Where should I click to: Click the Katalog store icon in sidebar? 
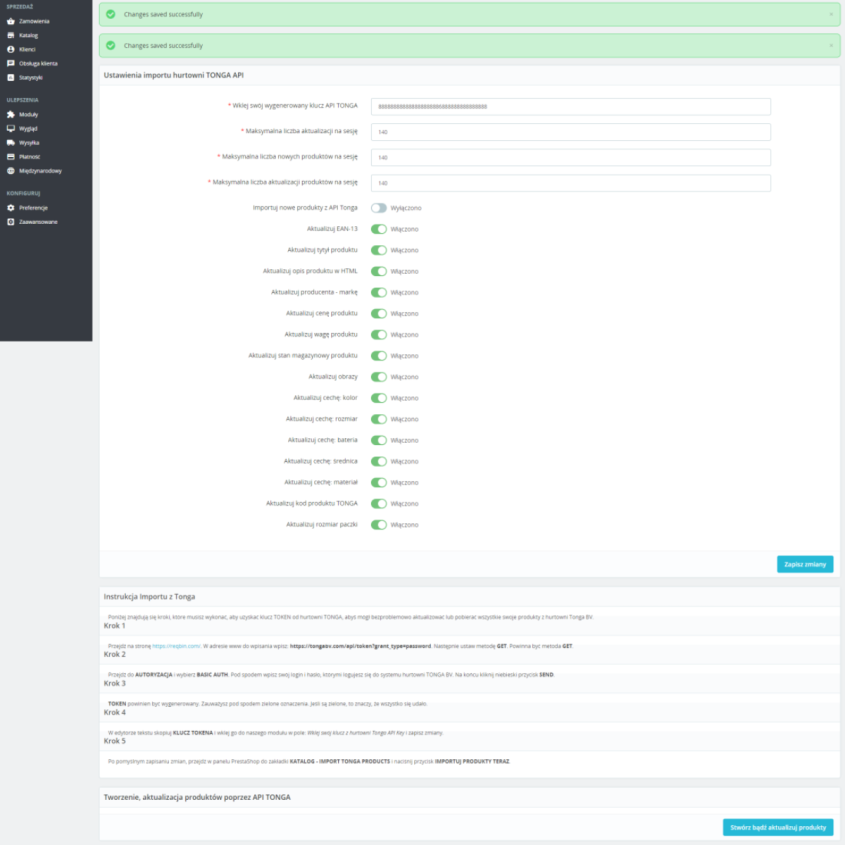[11, 35]
